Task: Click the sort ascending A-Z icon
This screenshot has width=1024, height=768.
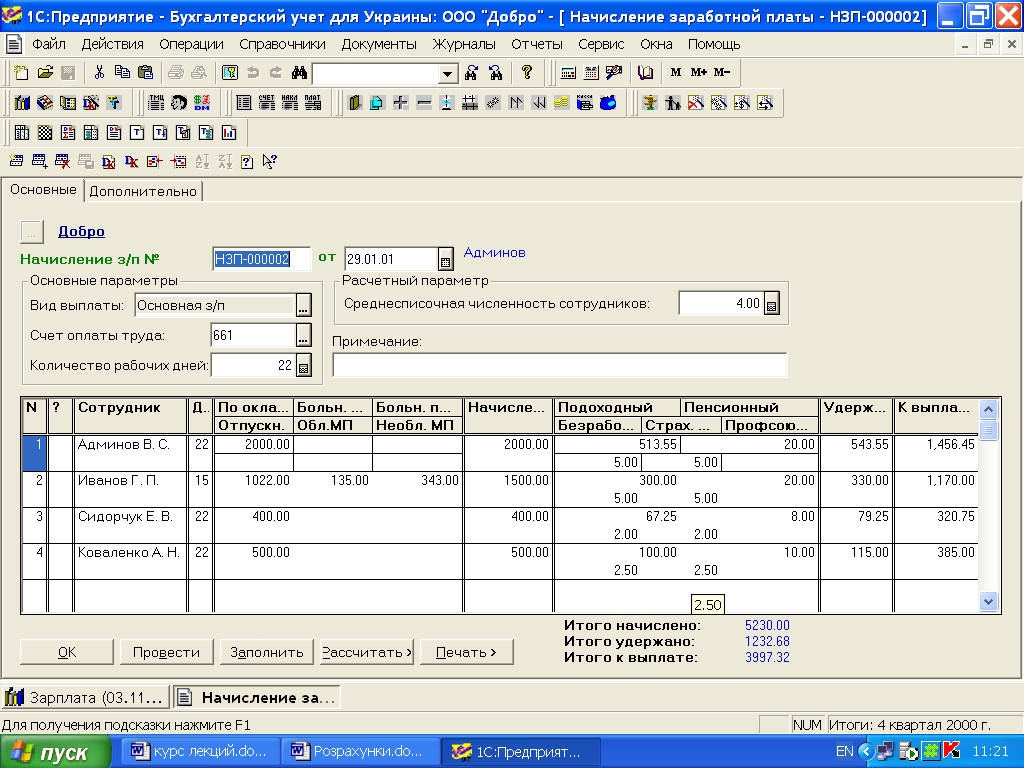Action: tap(202, 161)
